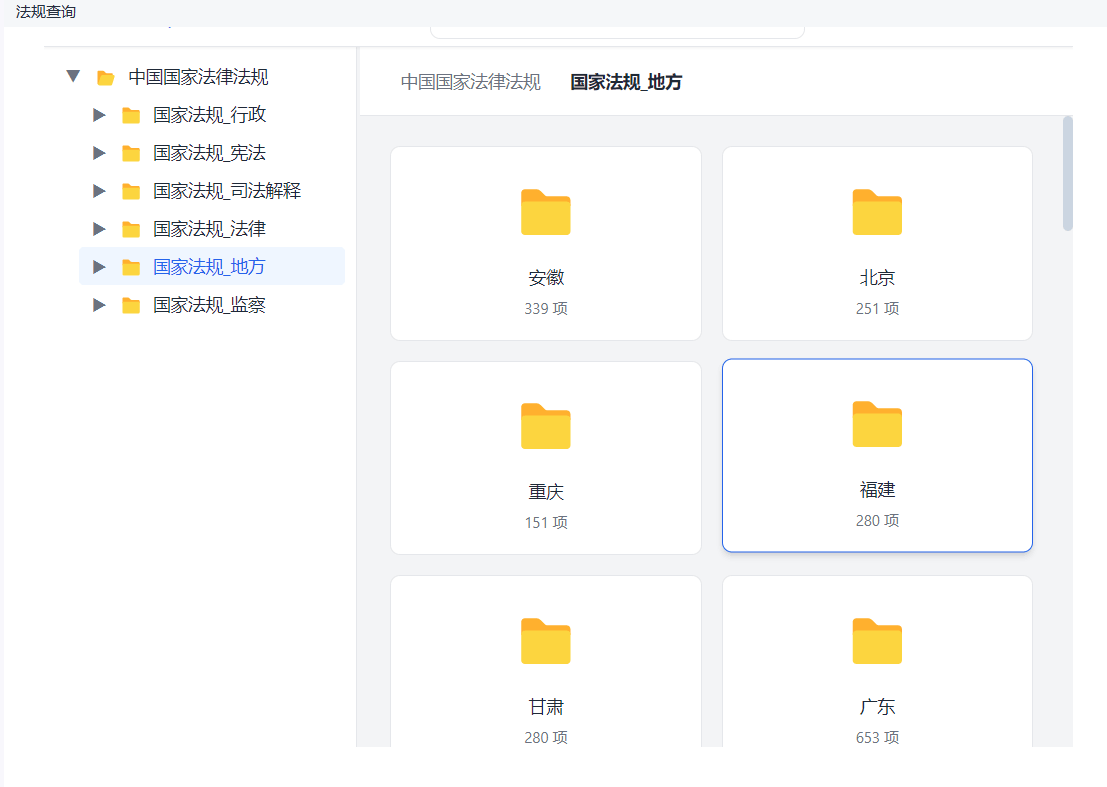Open the 安徽 folder icon
Viewport: 1107px width, 787px height.
coord(545,212)
